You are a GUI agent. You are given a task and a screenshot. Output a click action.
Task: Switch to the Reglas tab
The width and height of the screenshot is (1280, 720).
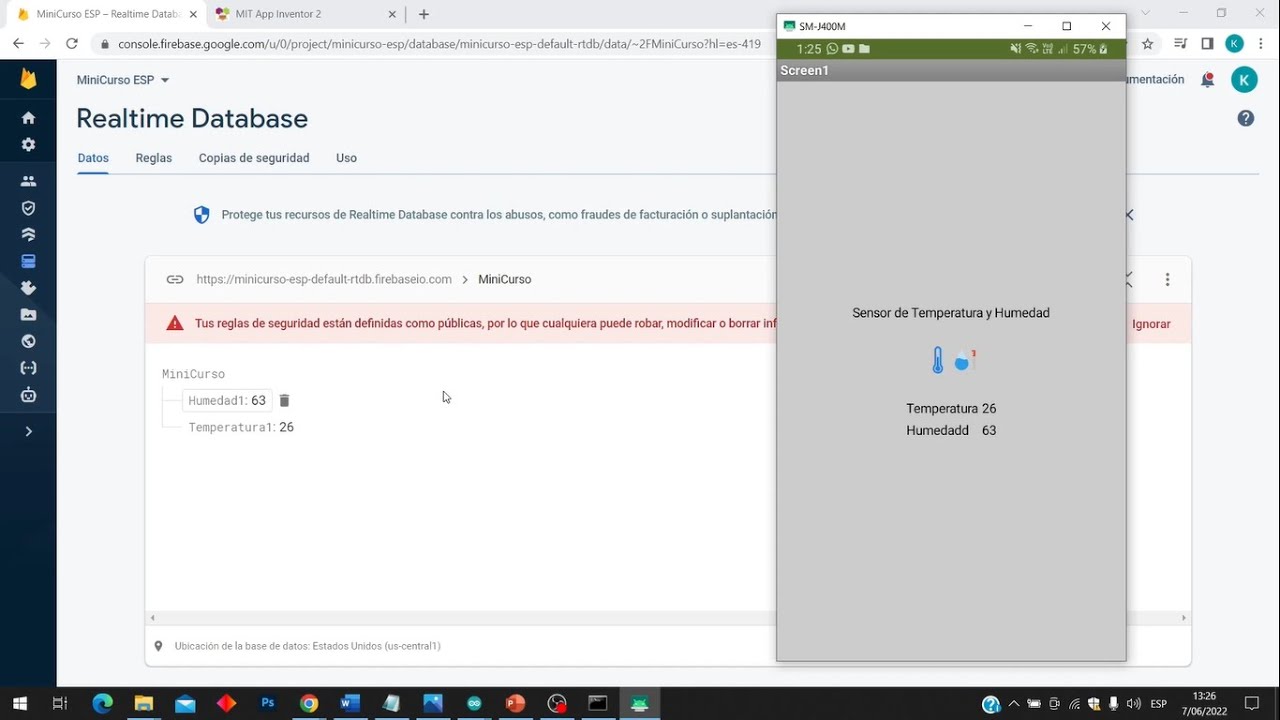154,158
